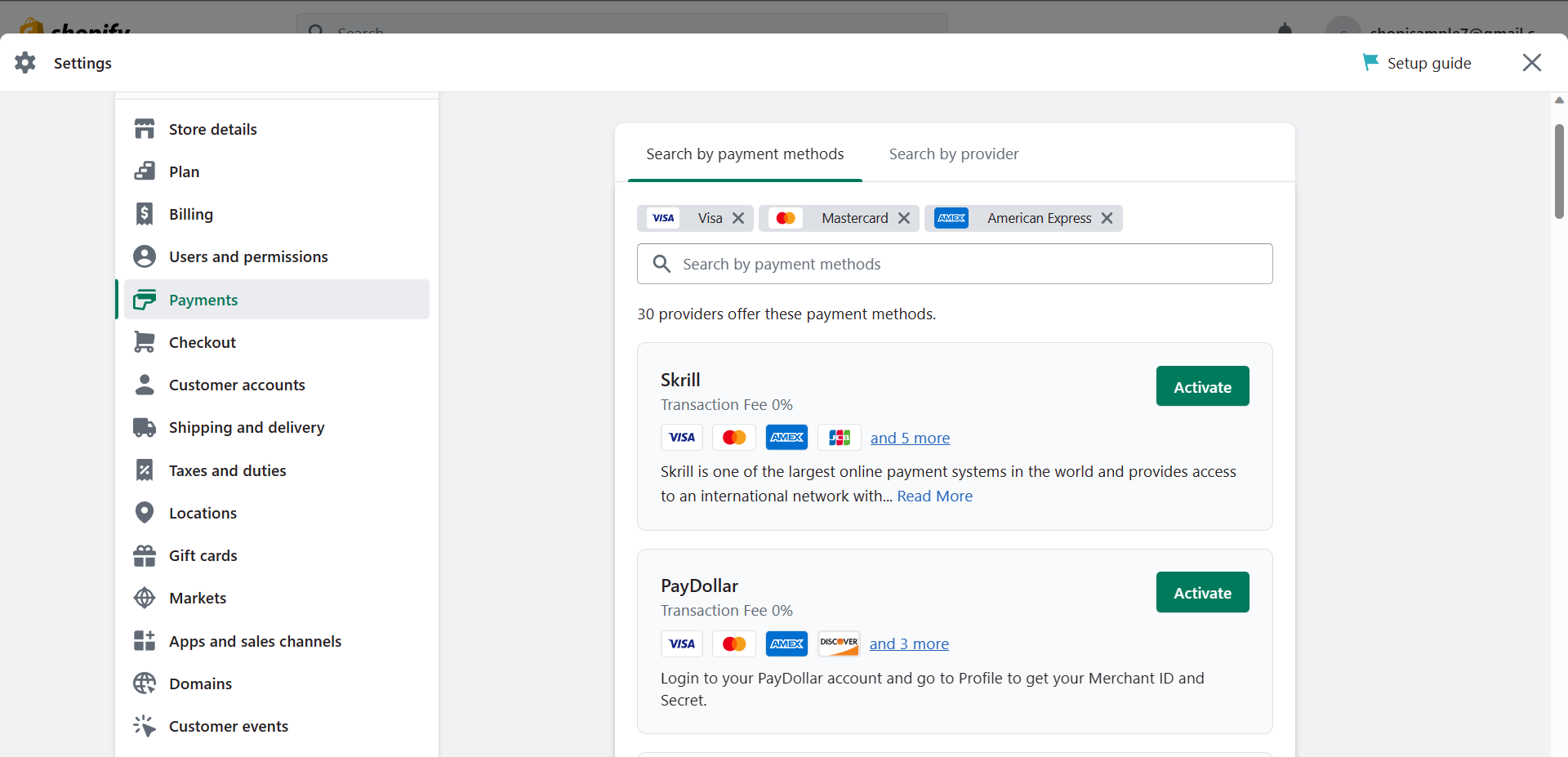1568x757 pixels.
Task: Focus the payment methods search field
Action: point(955,264)
